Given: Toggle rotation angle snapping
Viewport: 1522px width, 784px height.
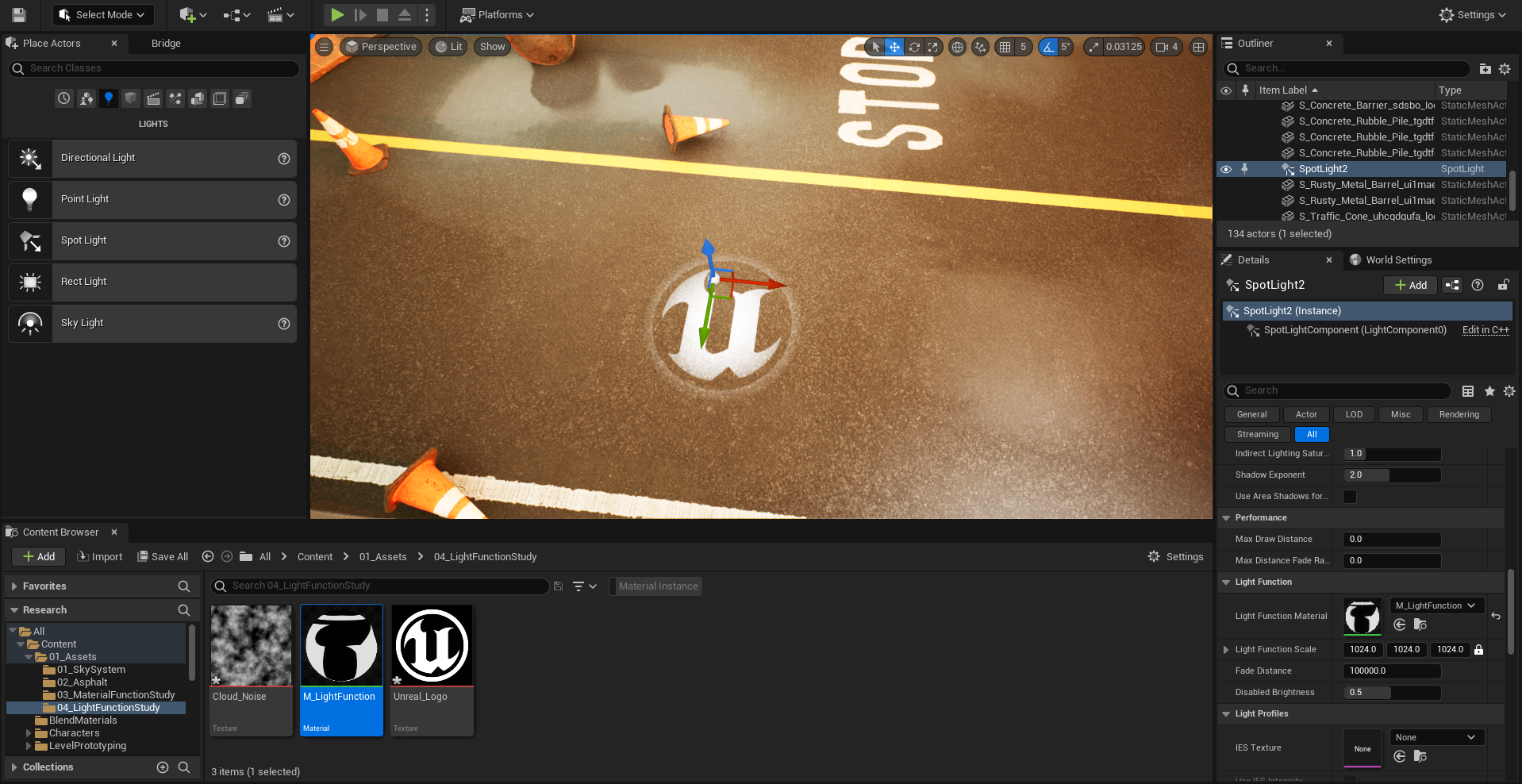Looking at the screenshot, I should [x=1048, y=47].
